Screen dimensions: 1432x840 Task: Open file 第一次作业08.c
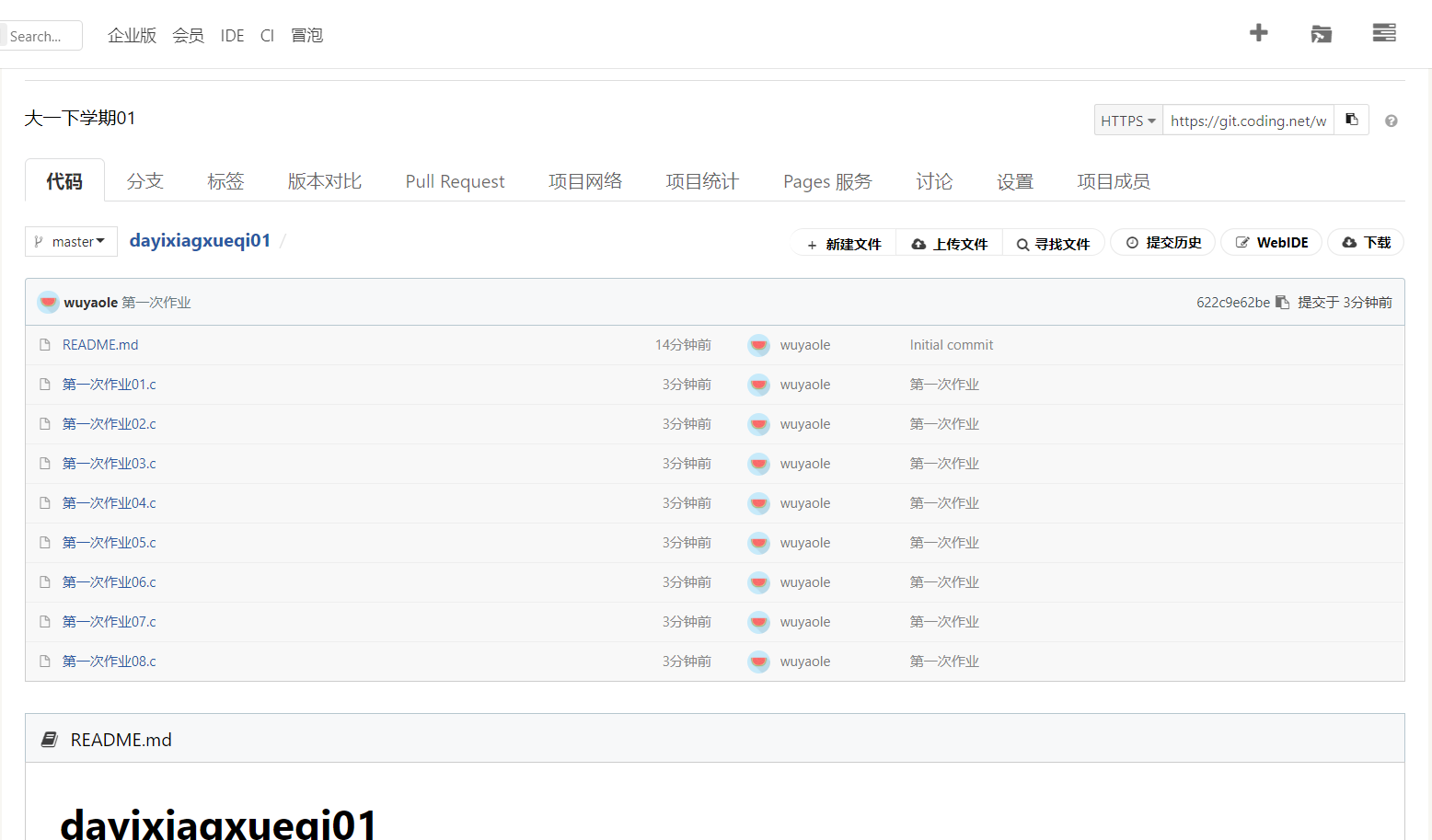110,662
